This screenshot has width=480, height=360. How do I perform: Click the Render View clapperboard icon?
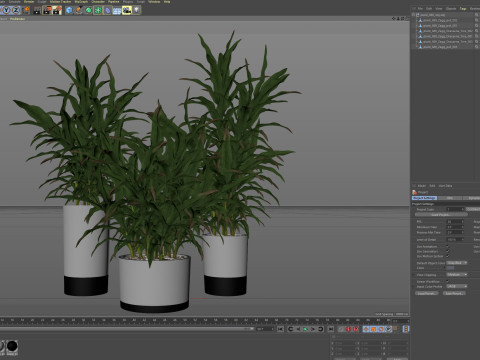tap(37, 10)
